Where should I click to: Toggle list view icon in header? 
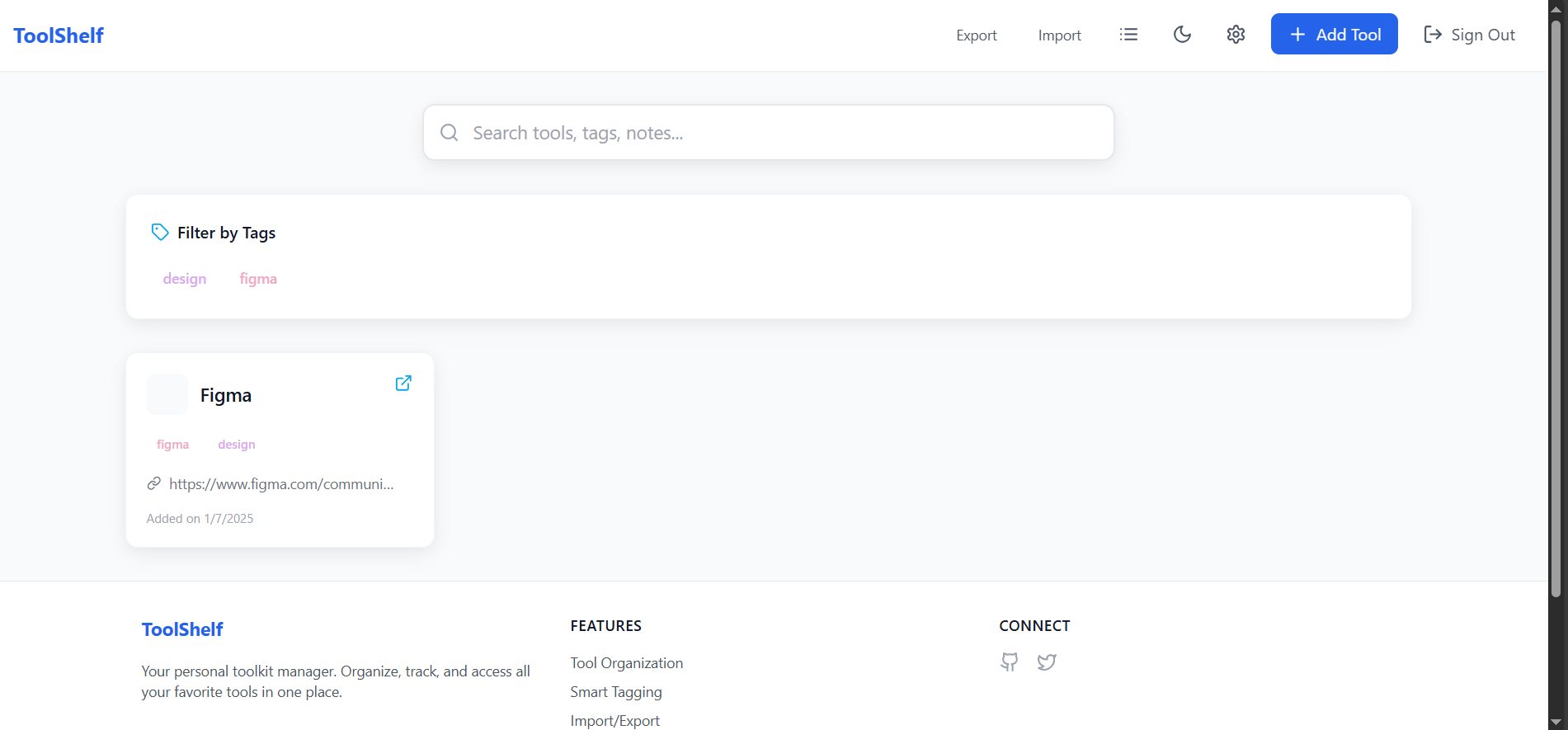1128,35
